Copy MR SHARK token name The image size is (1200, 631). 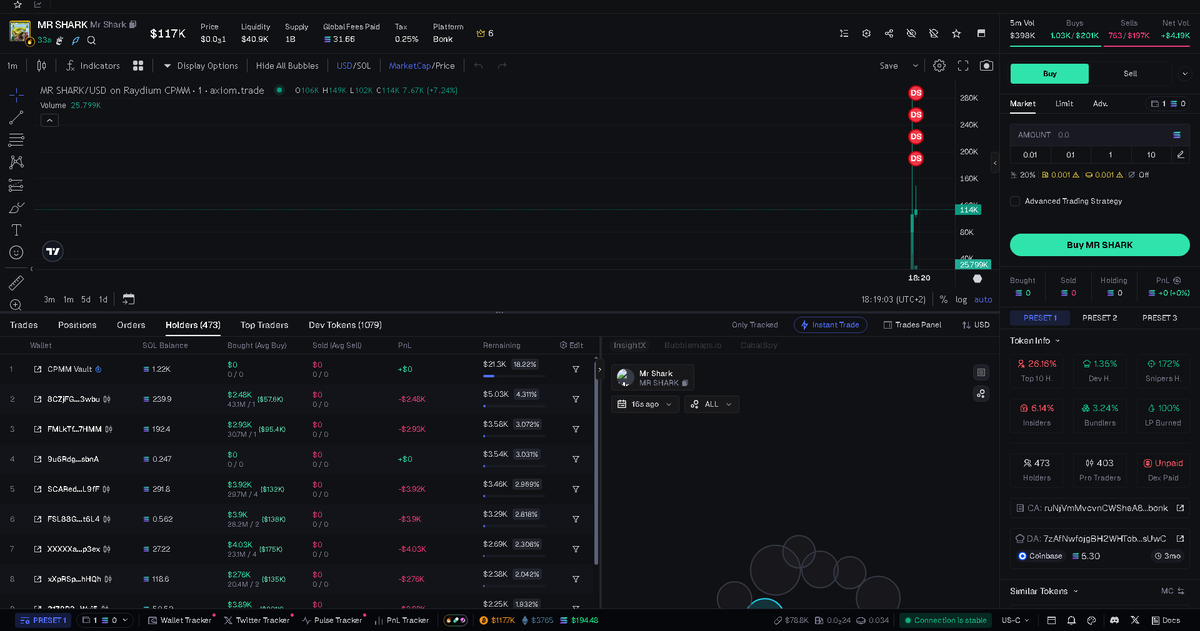click(x=133, y=24)
